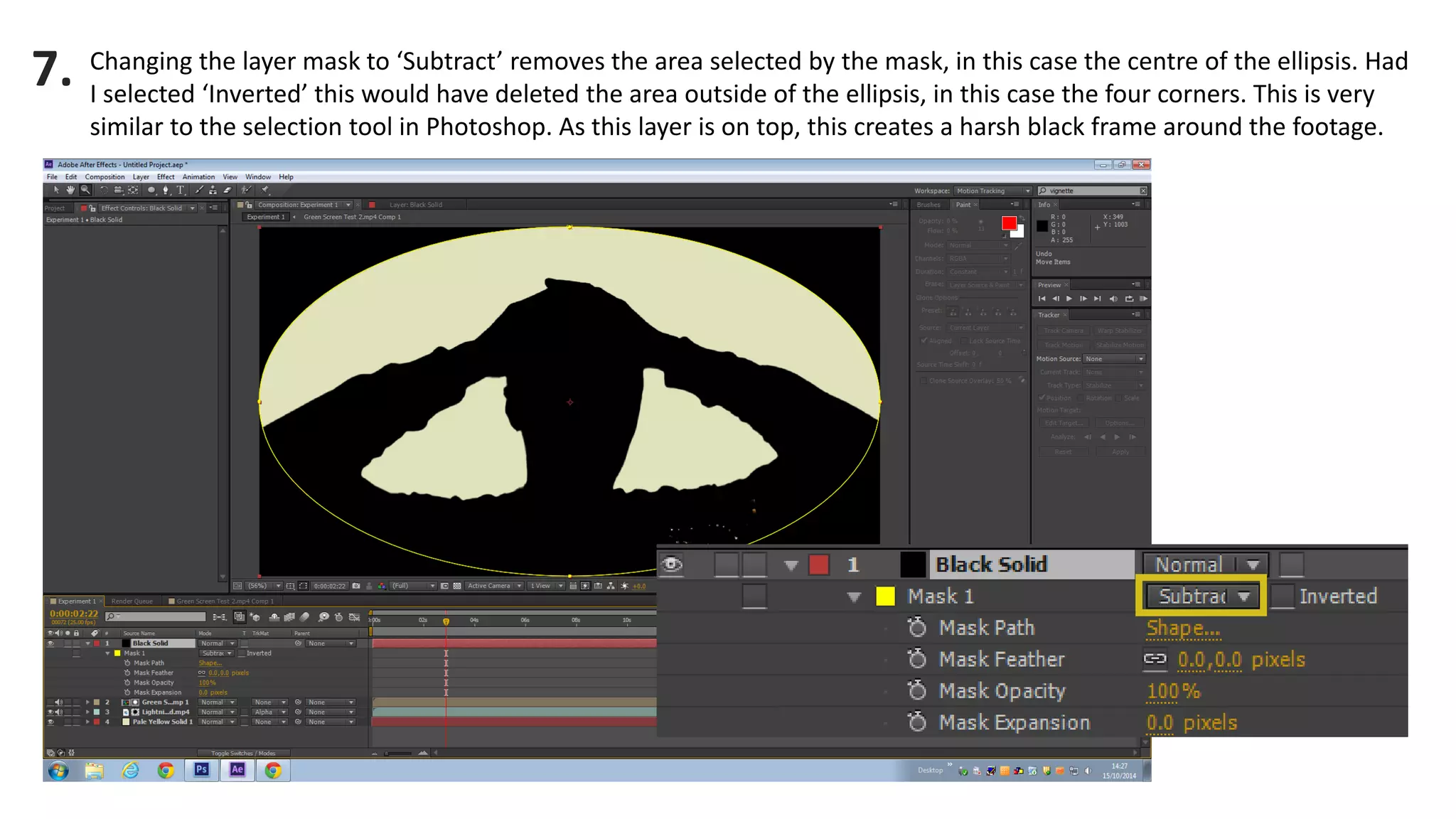Open the viewer magnification (56%) dropdown
This screenshot has height=819, width=1456.
click(264, 586)
